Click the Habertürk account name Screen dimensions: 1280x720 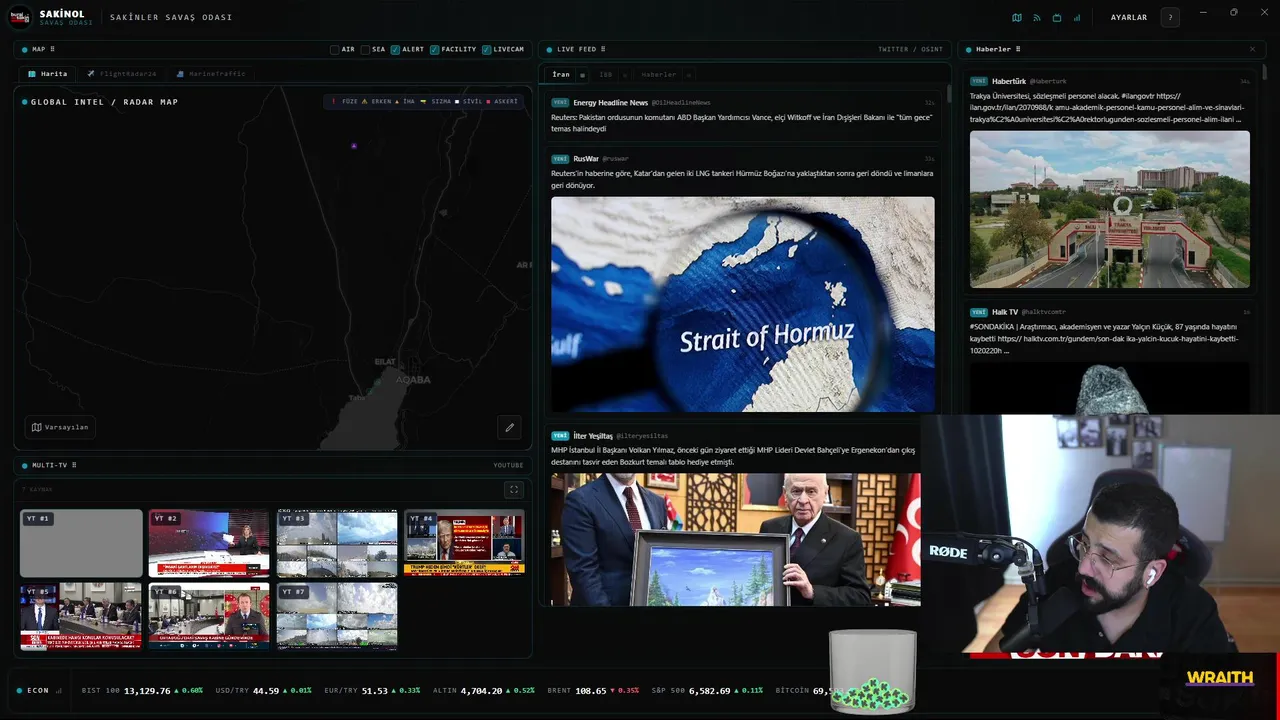coord(1009,81)
